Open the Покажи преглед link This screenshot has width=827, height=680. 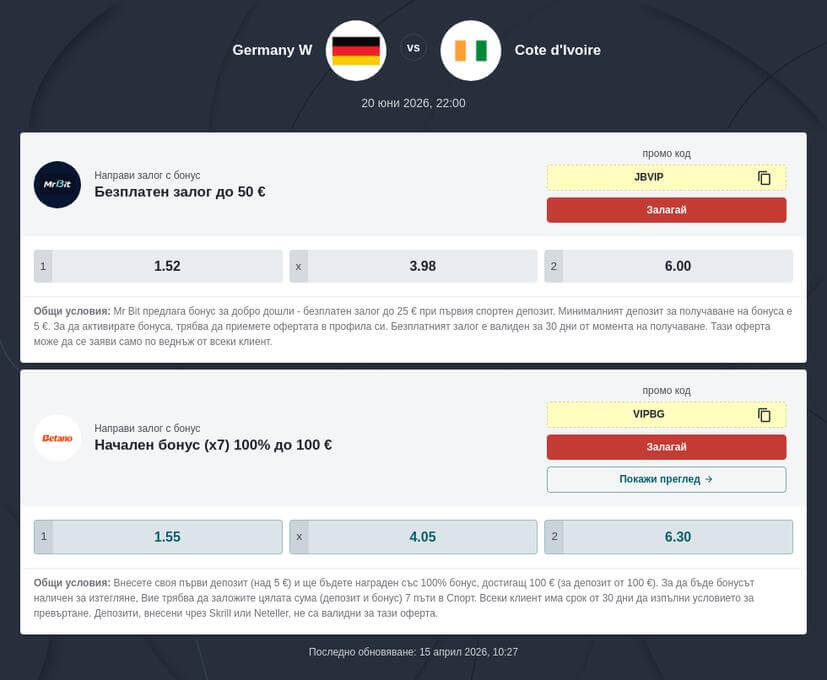(666, 479)
